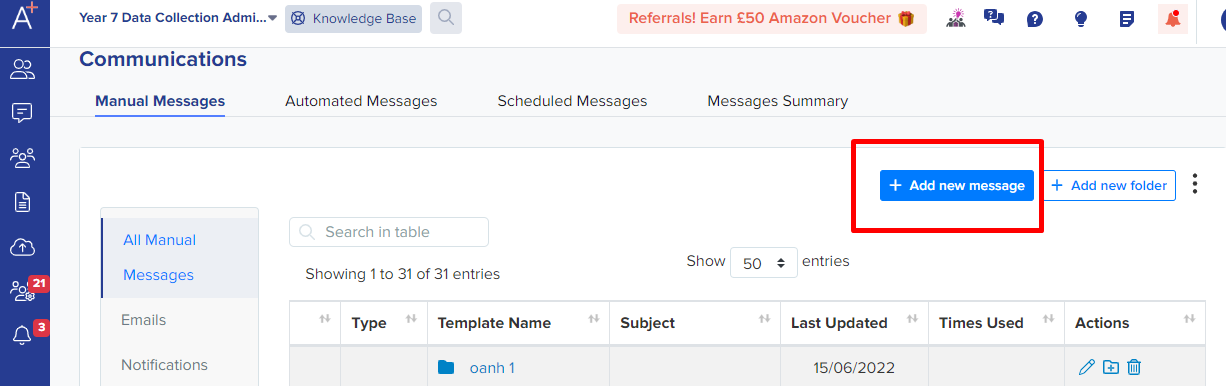Open the notification bell in top bar
Viewport: 1226px width, 386px height.
click(1172, 19)
